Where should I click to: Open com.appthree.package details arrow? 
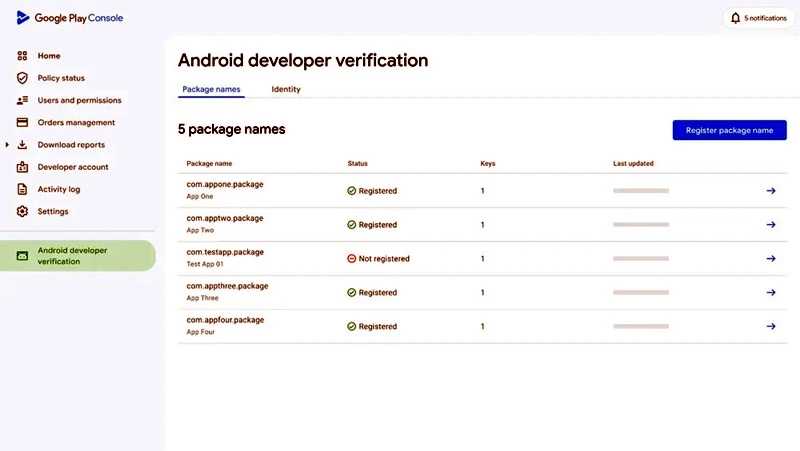pos(771,292)
